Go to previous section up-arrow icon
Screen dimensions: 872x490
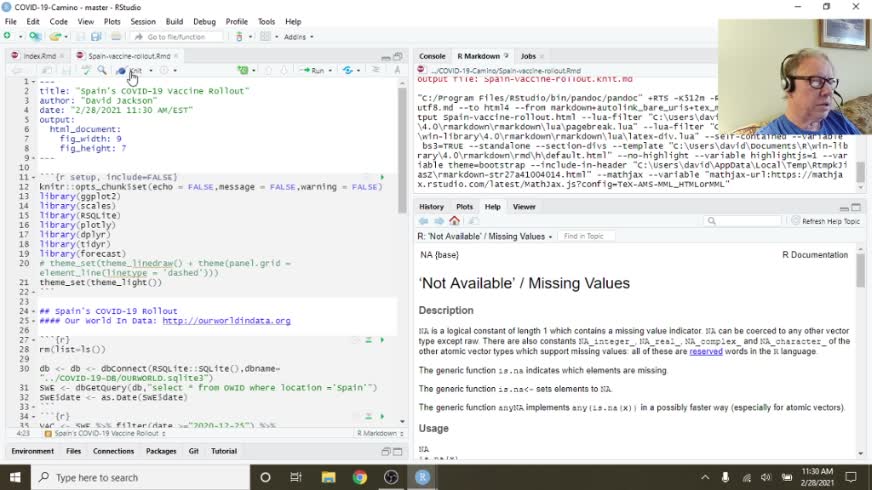click(x=268, y=71)
